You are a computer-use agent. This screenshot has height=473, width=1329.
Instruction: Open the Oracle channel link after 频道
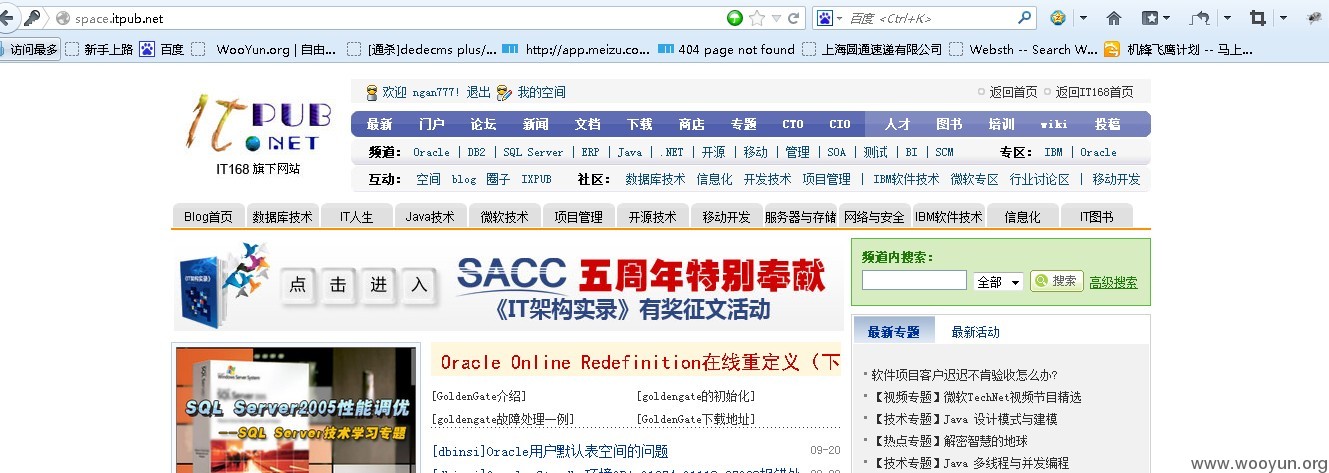[431, 152]
